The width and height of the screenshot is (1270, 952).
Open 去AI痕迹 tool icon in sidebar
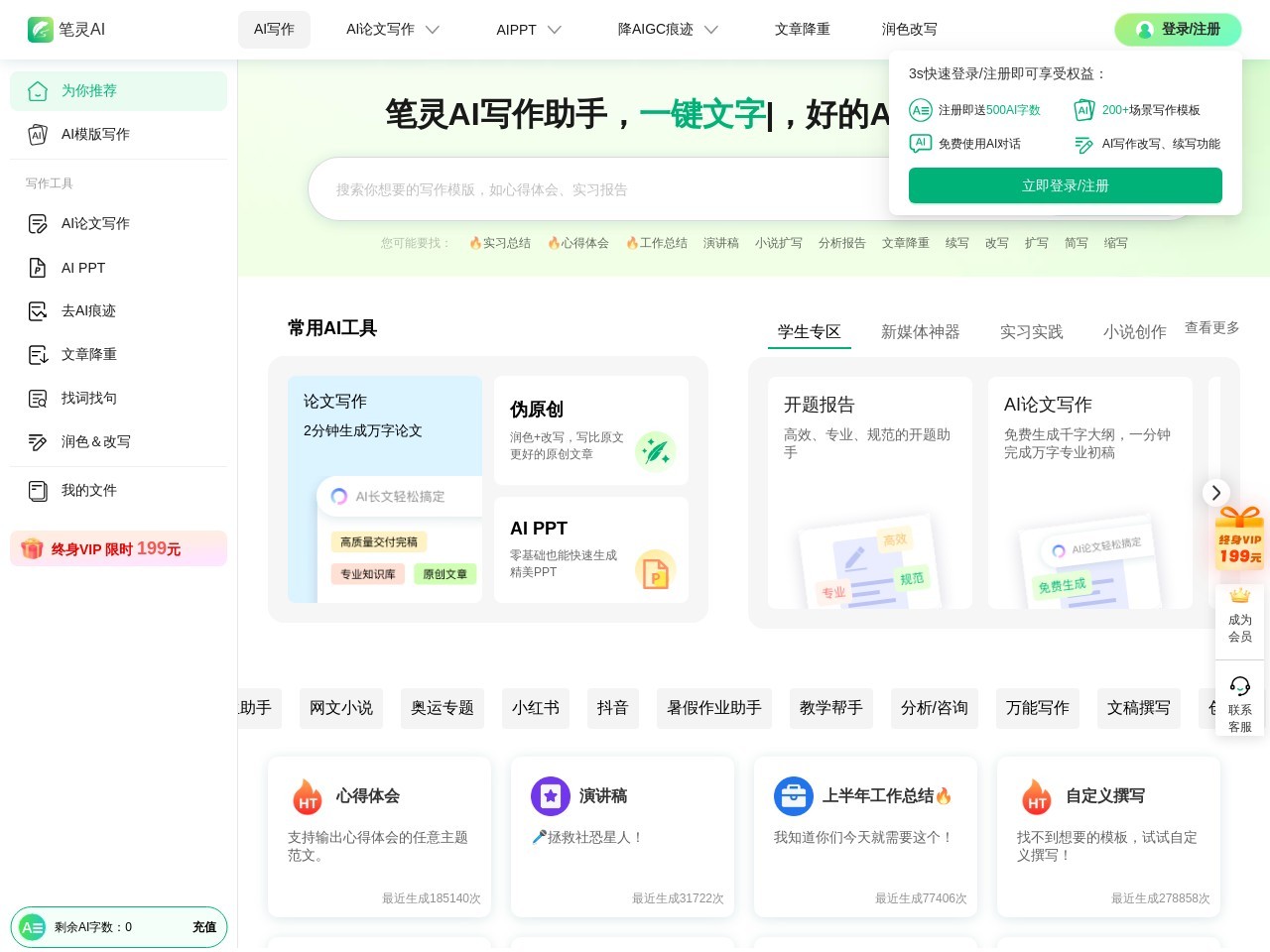point(38,311)
